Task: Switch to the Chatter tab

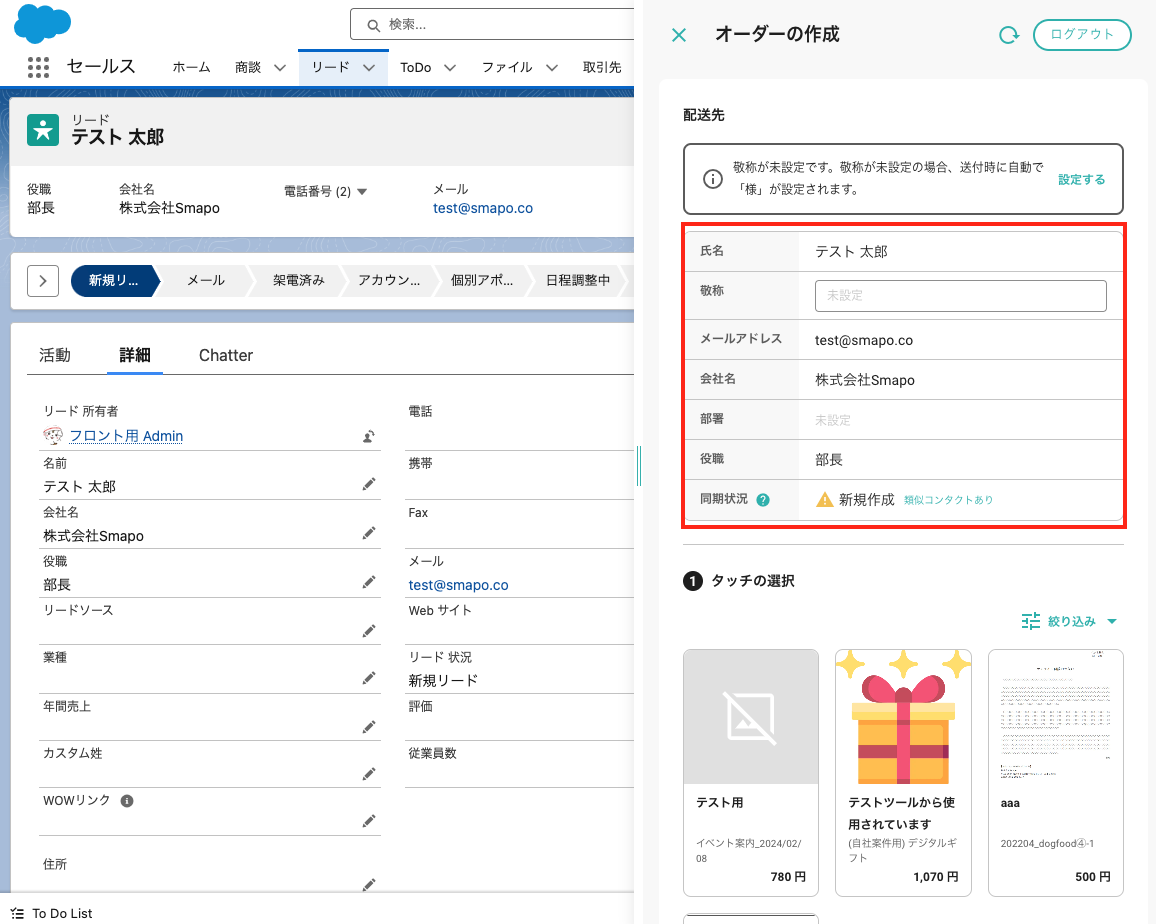Action: 226,355
